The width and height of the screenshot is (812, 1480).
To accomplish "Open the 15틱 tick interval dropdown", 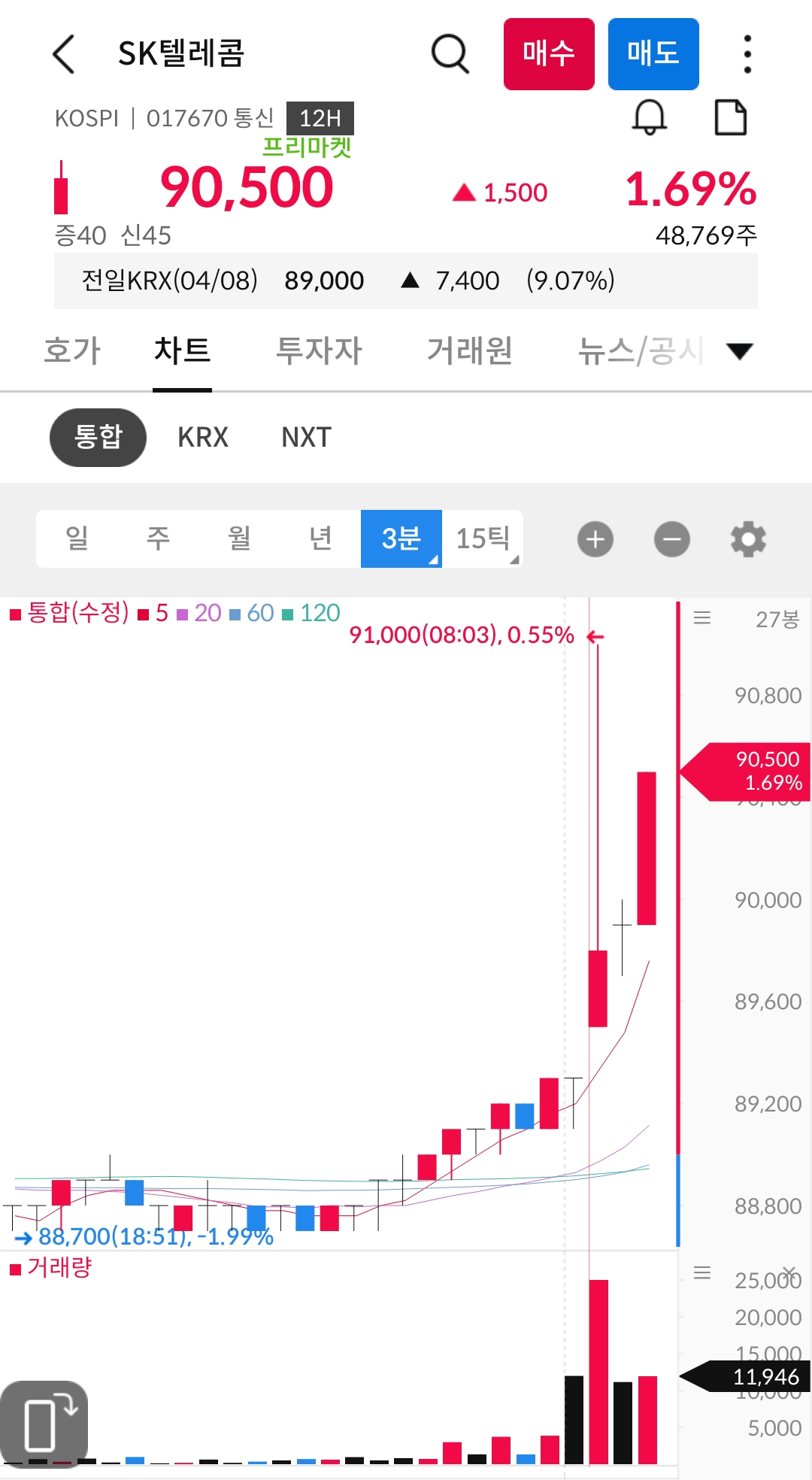I will click(483, 538).
